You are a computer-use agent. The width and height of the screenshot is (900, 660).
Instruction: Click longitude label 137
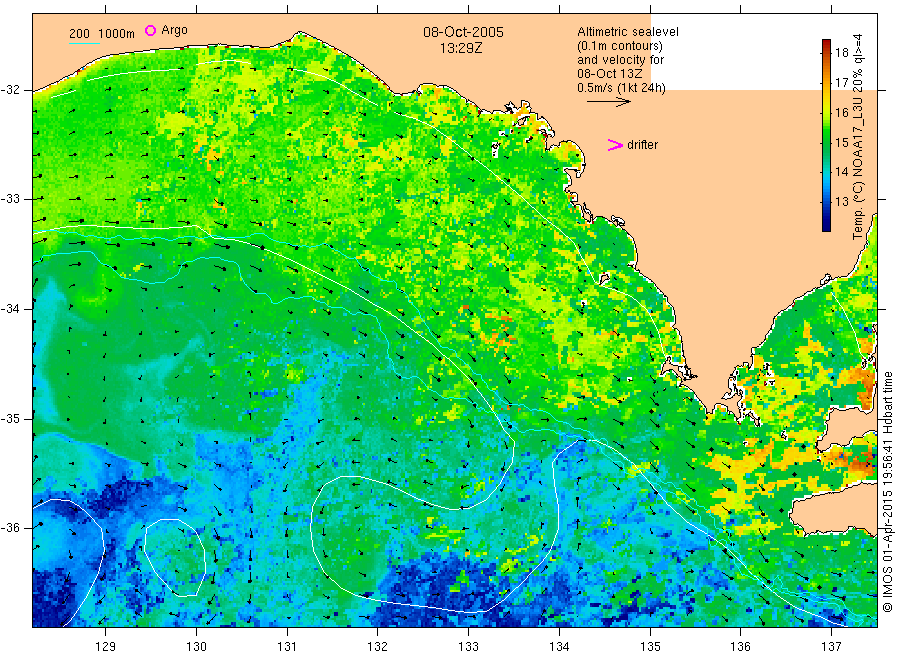[831, 647]
